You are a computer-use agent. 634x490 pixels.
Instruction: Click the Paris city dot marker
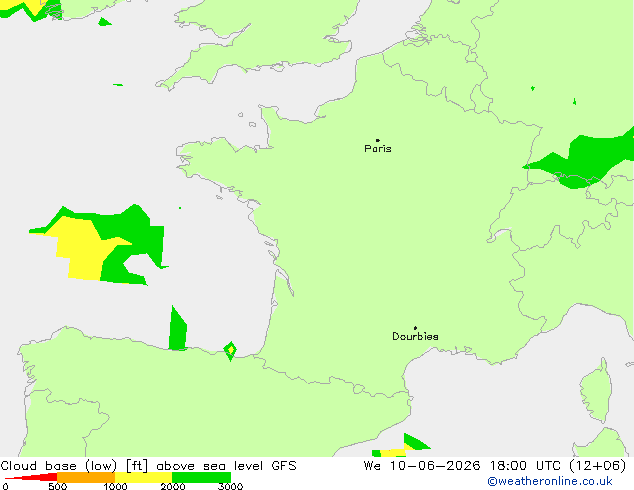pyautogui.click(x=378, y=140)
